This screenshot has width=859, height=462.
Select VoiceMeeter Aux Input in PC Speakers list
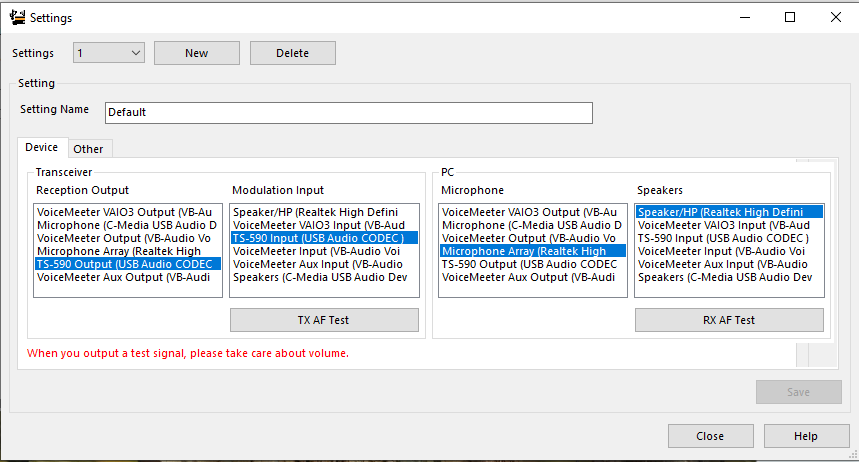tap(729, 264)
